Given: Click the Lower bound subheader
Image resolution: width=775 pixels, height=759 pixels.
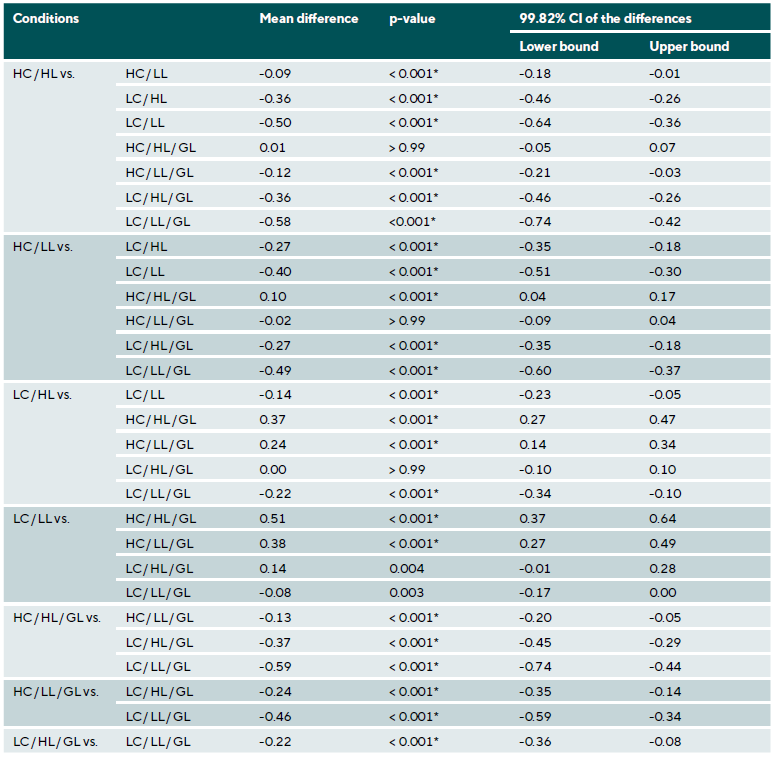Looking at the screenshot, I should pos(559,46).
